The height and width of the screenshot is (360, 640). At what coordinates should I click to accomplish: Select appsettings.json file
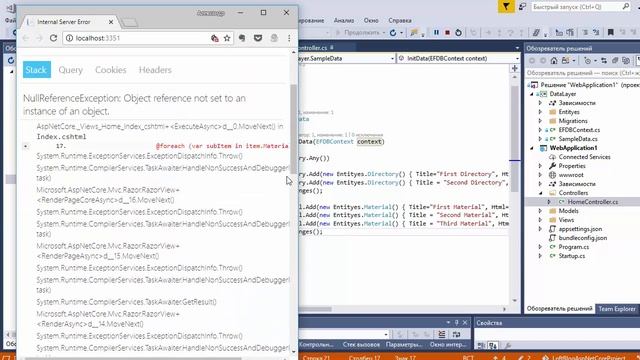pyautogui.click(x=580, y=229)
